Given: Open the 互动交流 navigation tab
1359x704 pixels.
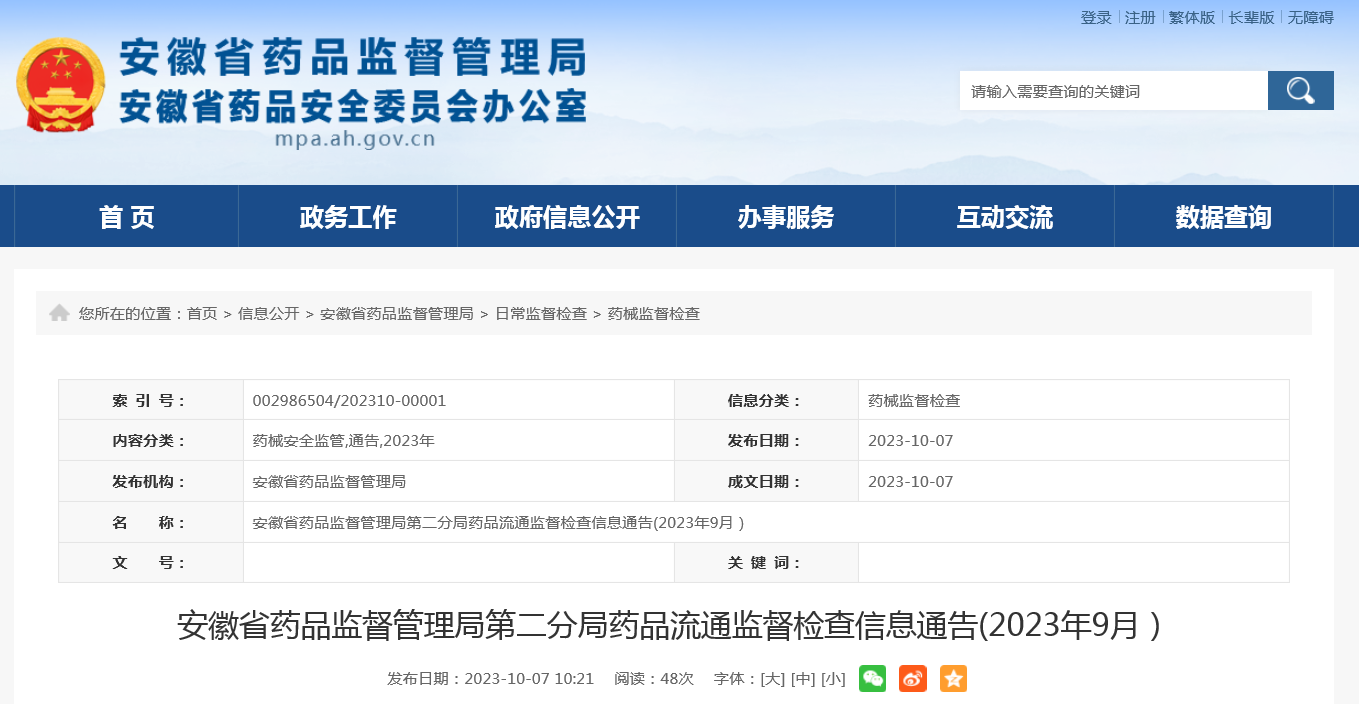Looking at the screenshot, I should pyautogui.click(x=1005, y=216).
